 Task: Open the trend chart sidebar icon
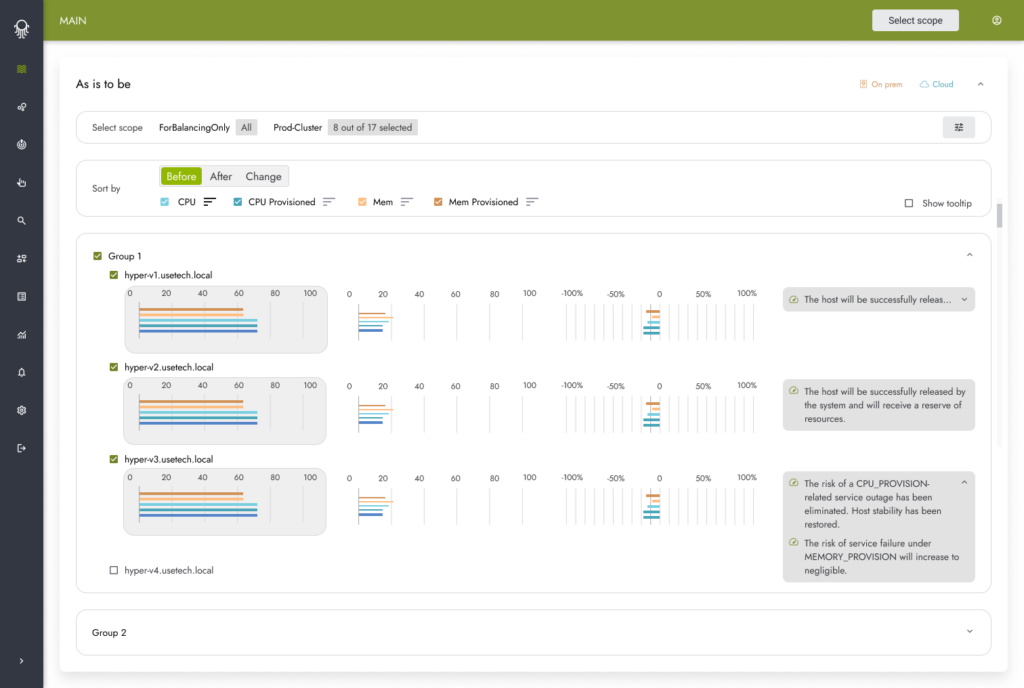click(x=22, y=335)
